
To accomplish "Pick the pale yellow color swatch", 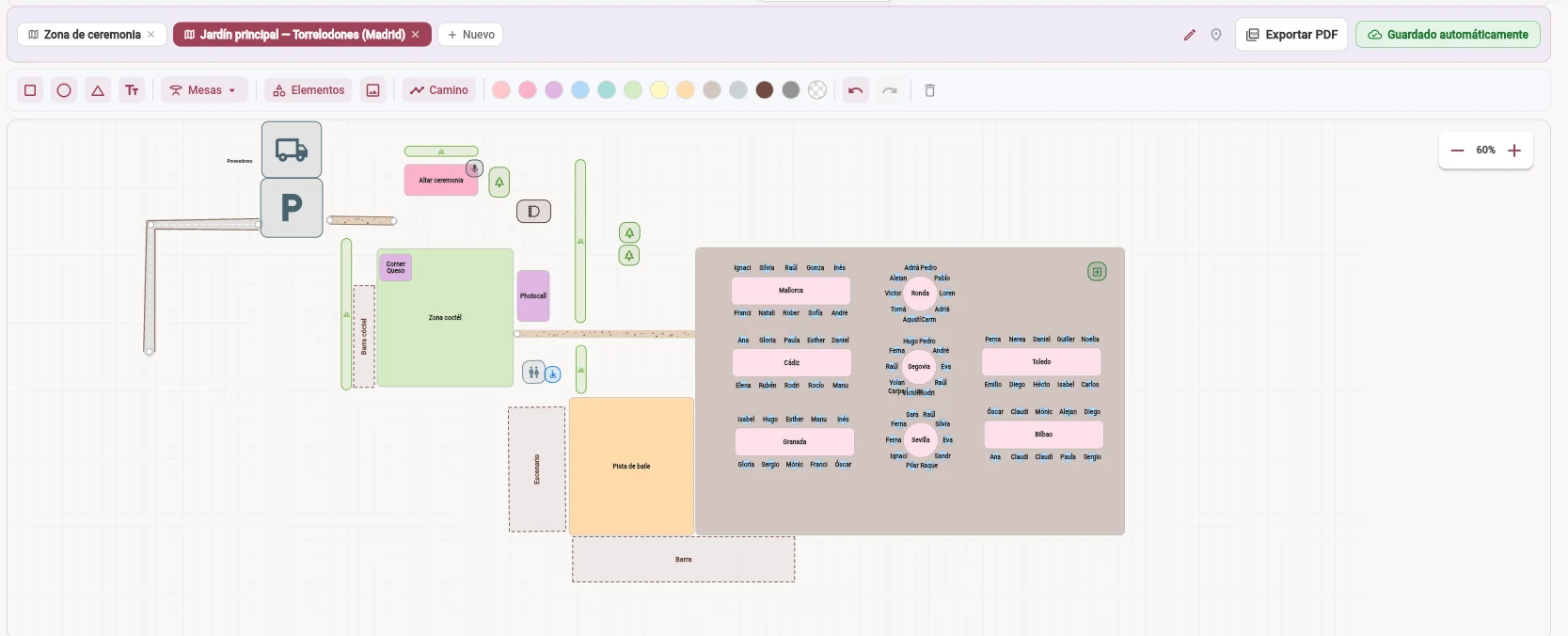I will tap(659, 90).
